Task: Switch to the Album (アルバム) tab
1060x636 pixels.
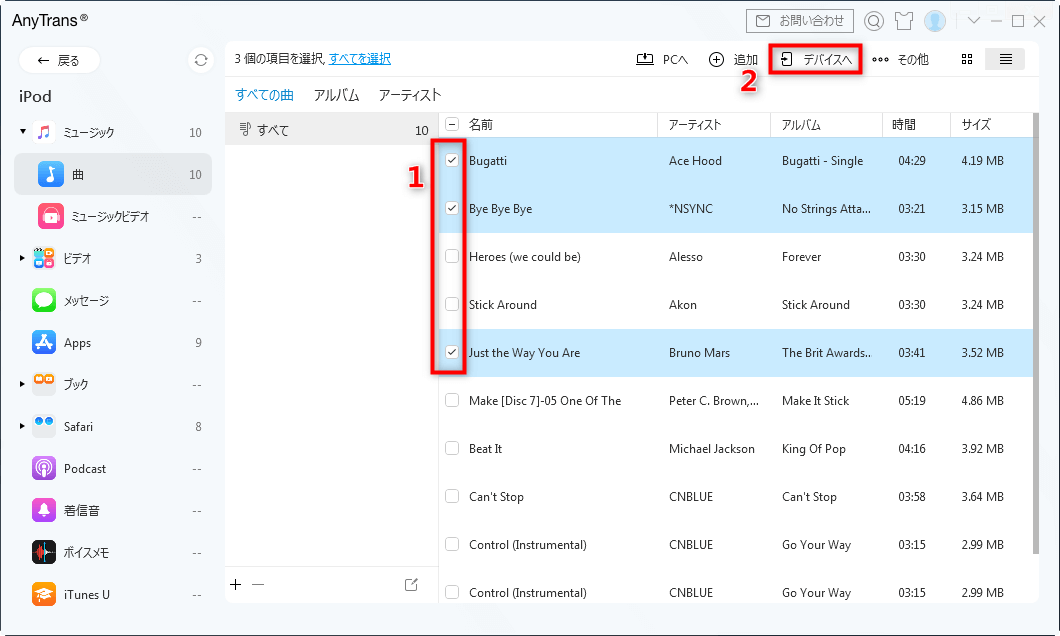Action: (x=336, y=95)
